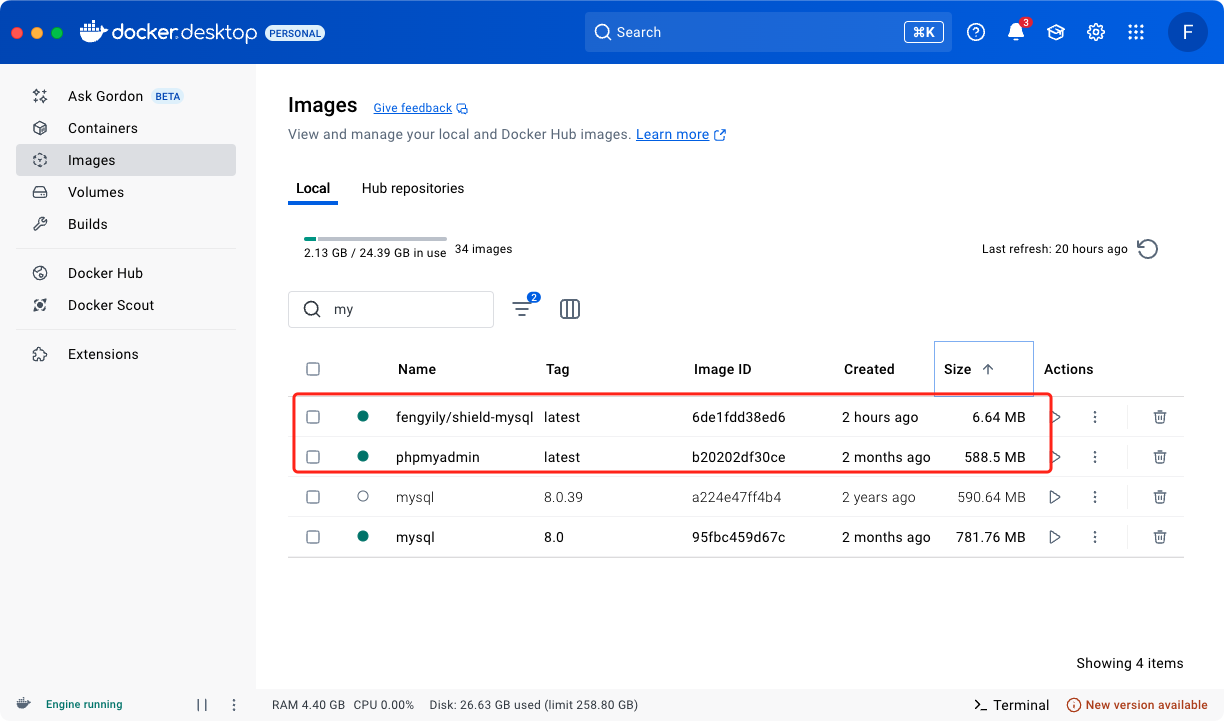This screenshot has width=1224, height=721.
Task: Click the image search field containing 'my'
Action: coord(391,310)
